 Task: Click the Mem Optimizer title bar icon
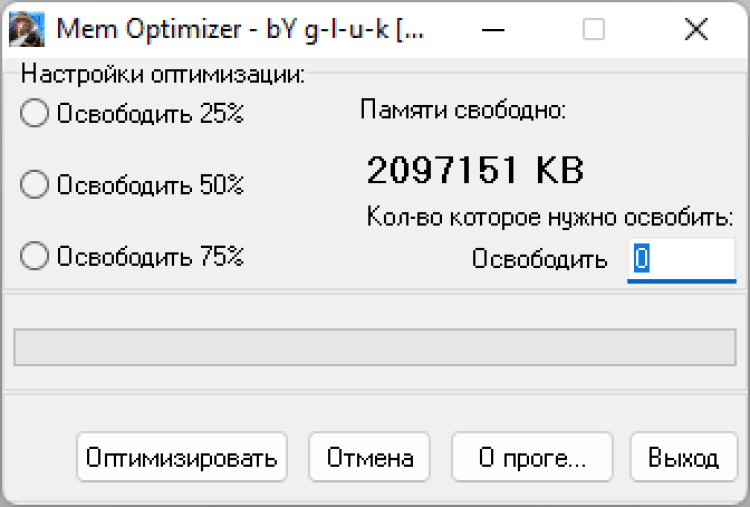tap(26, 30)
